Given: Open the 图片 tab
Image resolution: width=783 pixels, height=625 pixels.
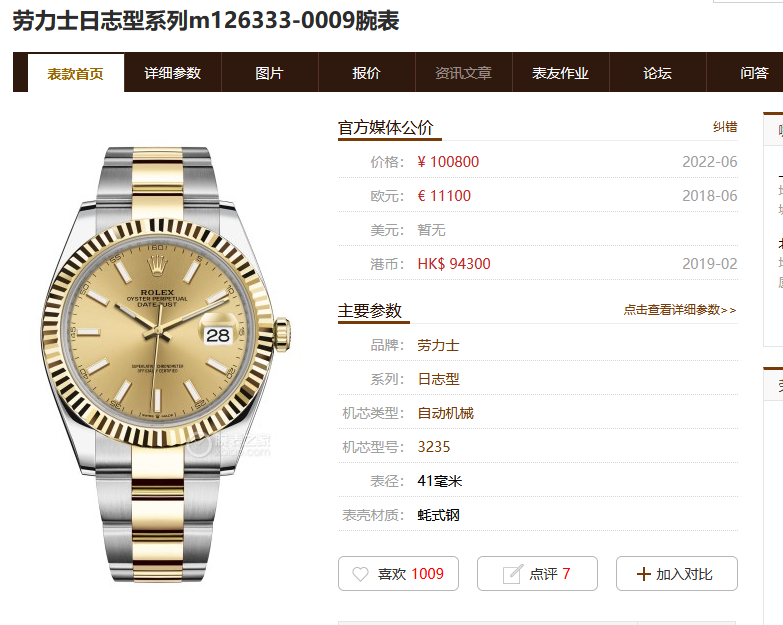Looking at the screenshot, I should pyautogui.click(x=269, y=73).
